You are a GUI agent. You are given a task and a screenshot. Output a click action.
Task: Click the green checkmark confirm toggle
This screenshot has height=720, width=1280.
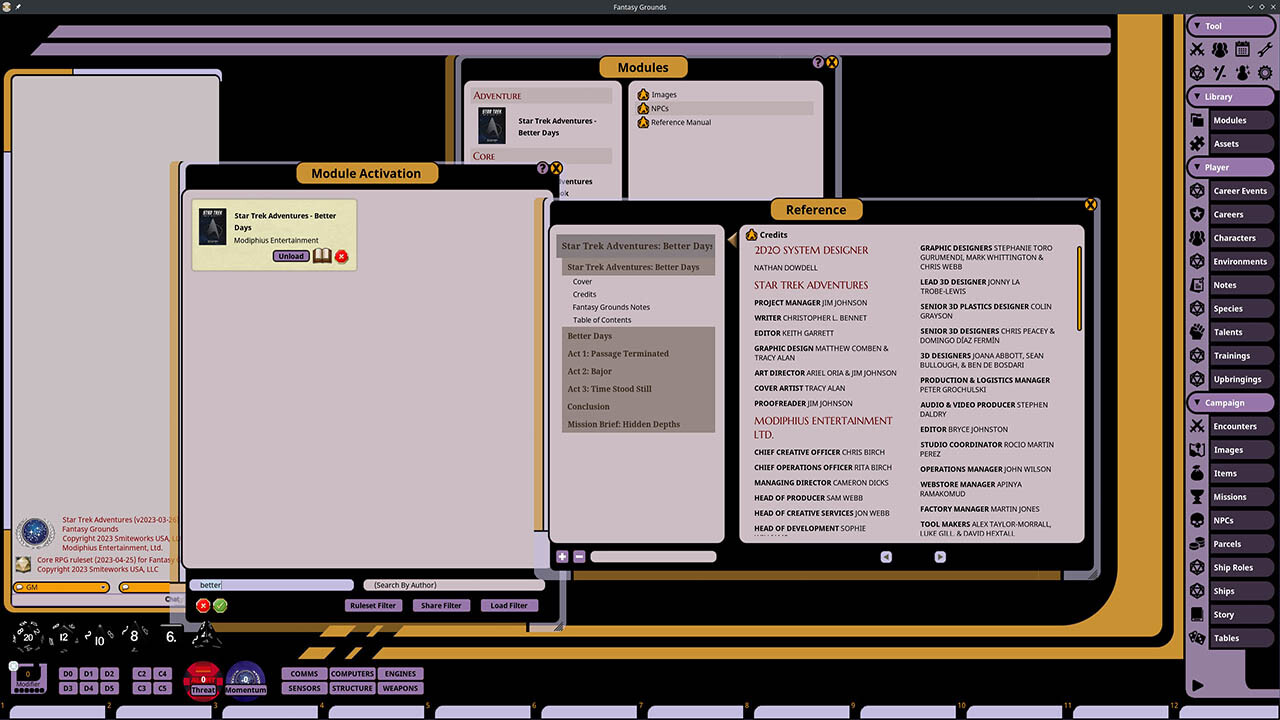click(220, 605)
